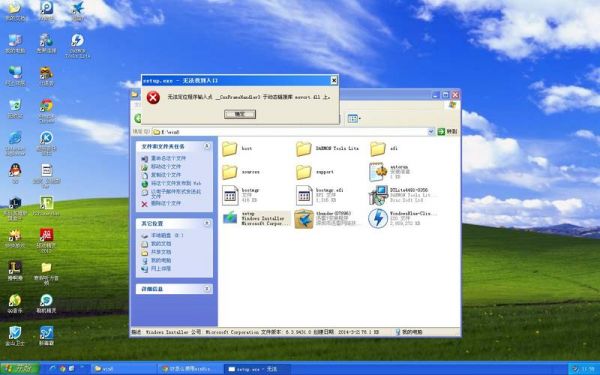Image resolution: width=600 pixels, height=375 pixels.
Task: Open the Start menu
Action: (x=20, y=368)
